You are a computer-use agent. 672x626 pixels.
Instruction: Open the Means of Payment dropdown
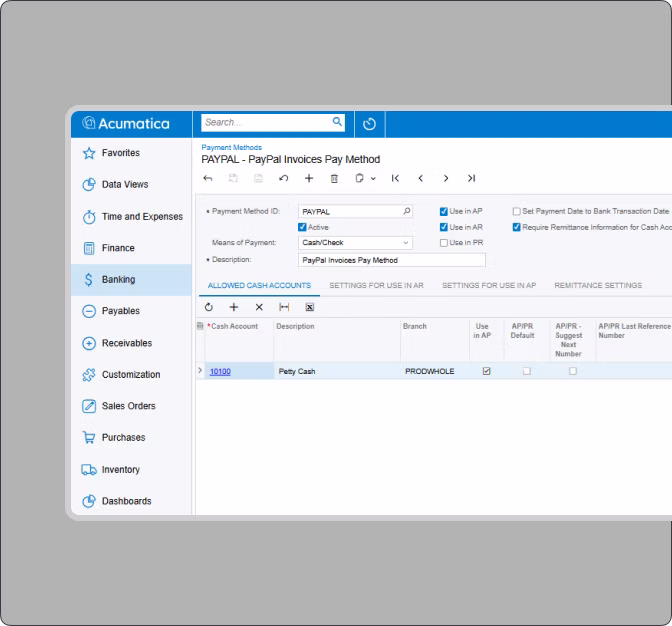(x=355, y=243)
